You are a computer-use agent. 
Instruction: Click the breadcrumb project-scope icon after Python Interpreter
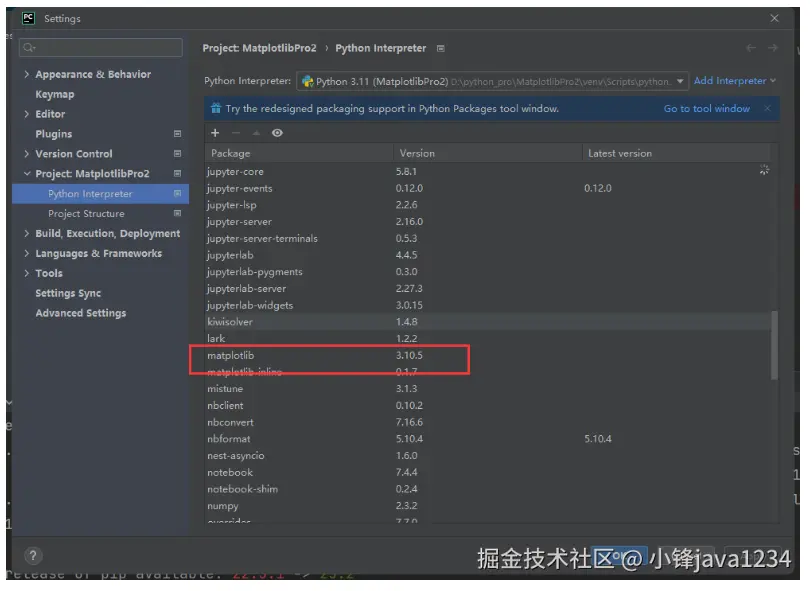click(x=441, y=49)
